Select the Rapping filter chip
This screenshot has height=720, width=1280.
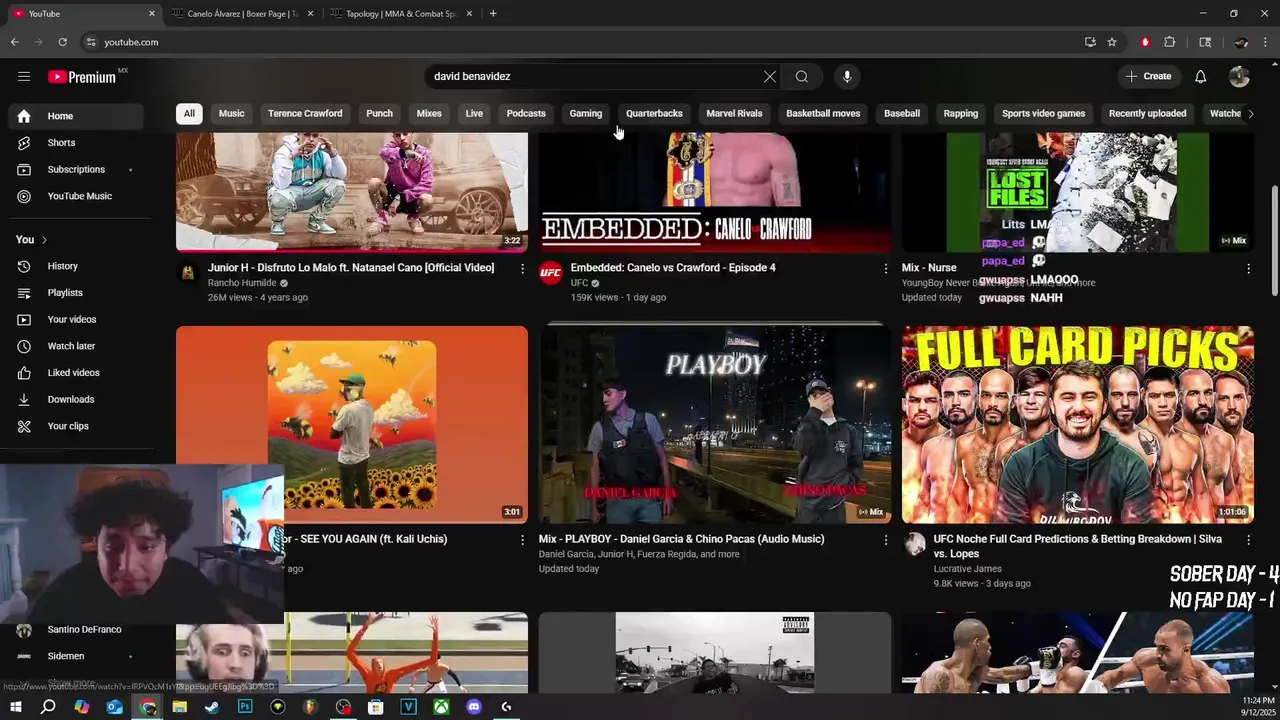(961, 114)
